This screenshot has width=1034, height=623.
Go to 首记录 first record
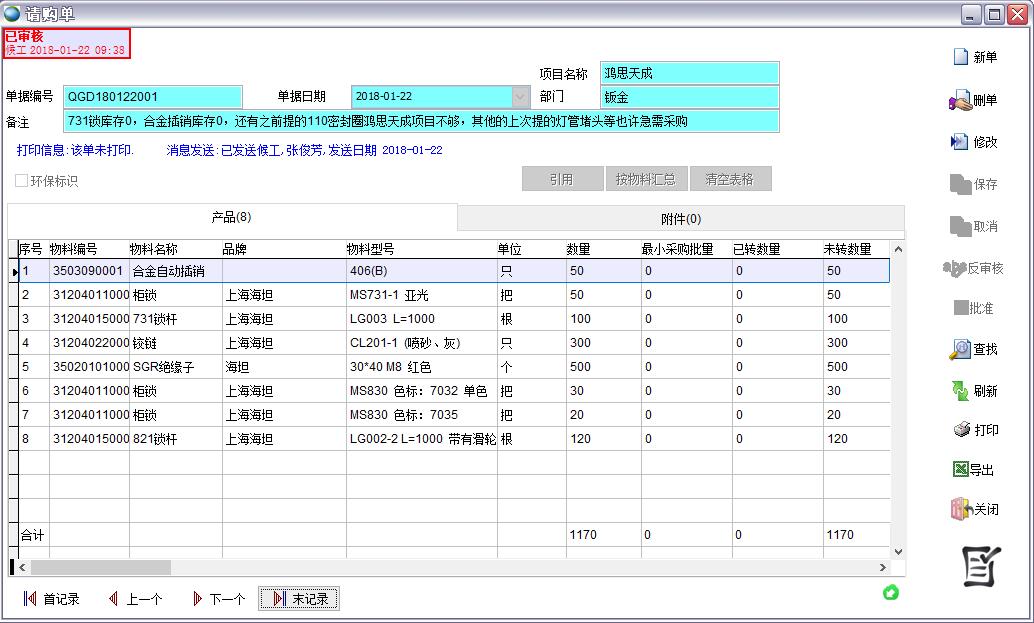(51, 599)
